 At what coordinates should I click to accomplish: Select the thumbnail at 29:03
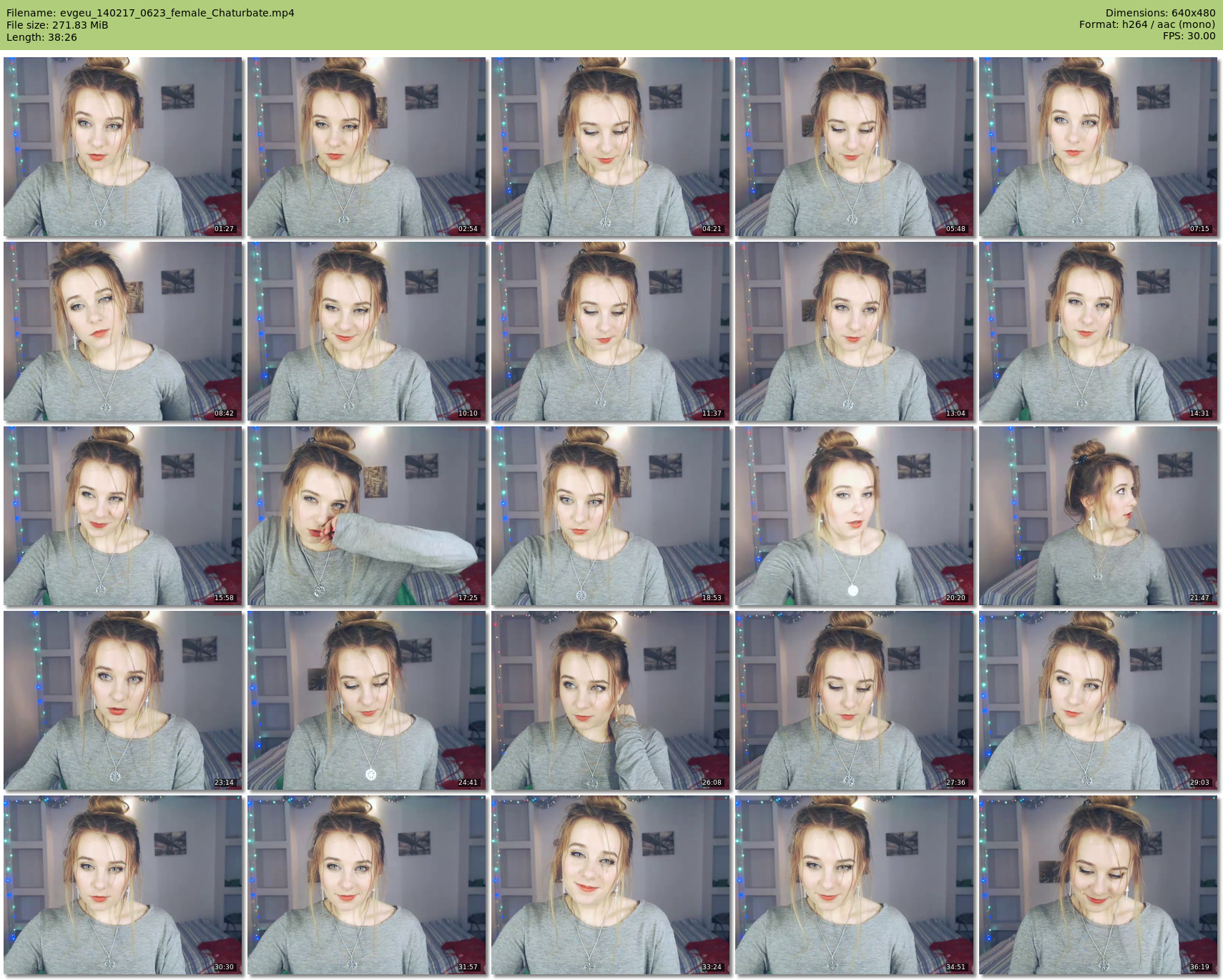click(x=1098, y=700)
